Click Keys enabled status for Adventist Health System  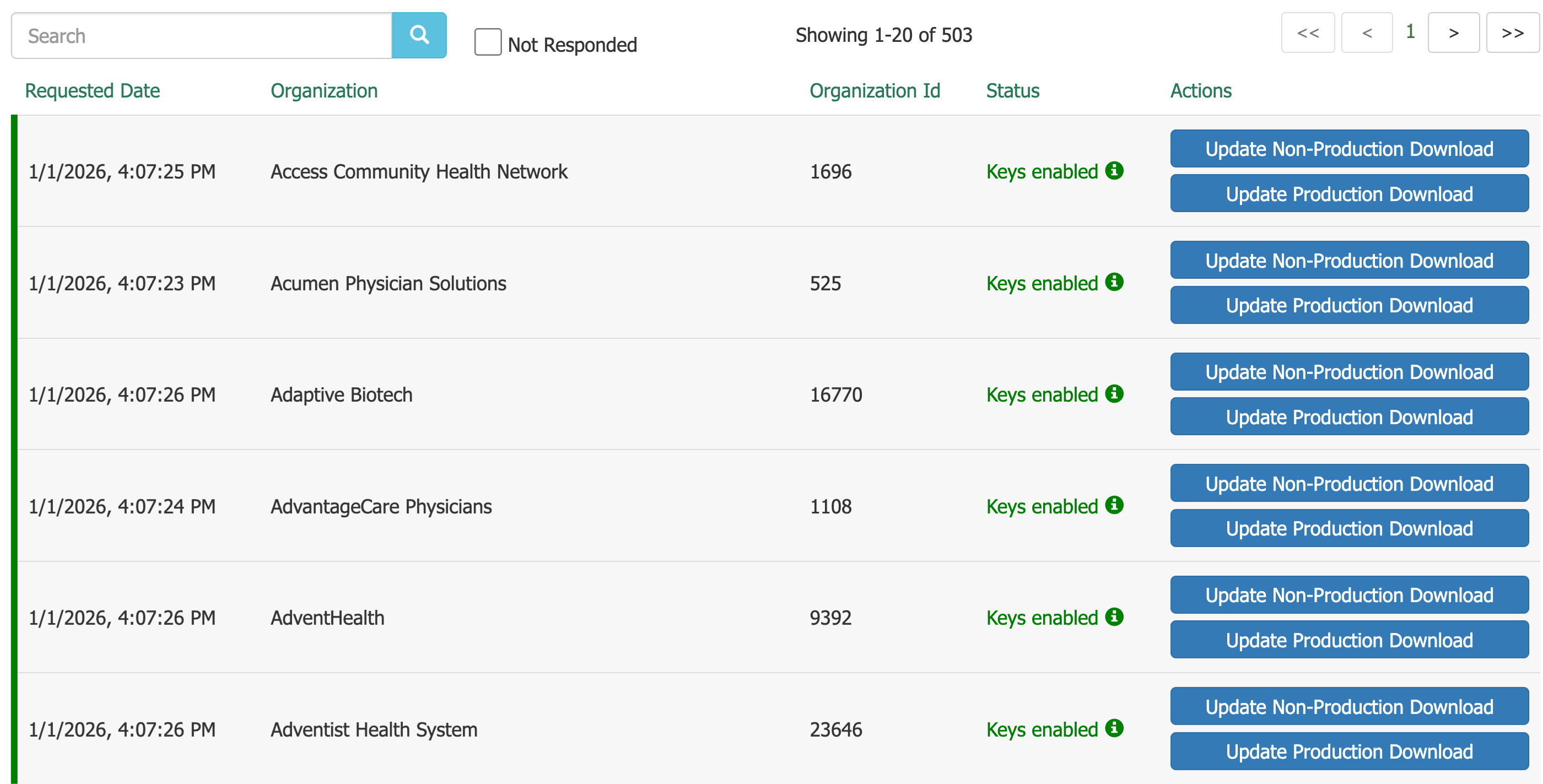[x=1042, y=729]
